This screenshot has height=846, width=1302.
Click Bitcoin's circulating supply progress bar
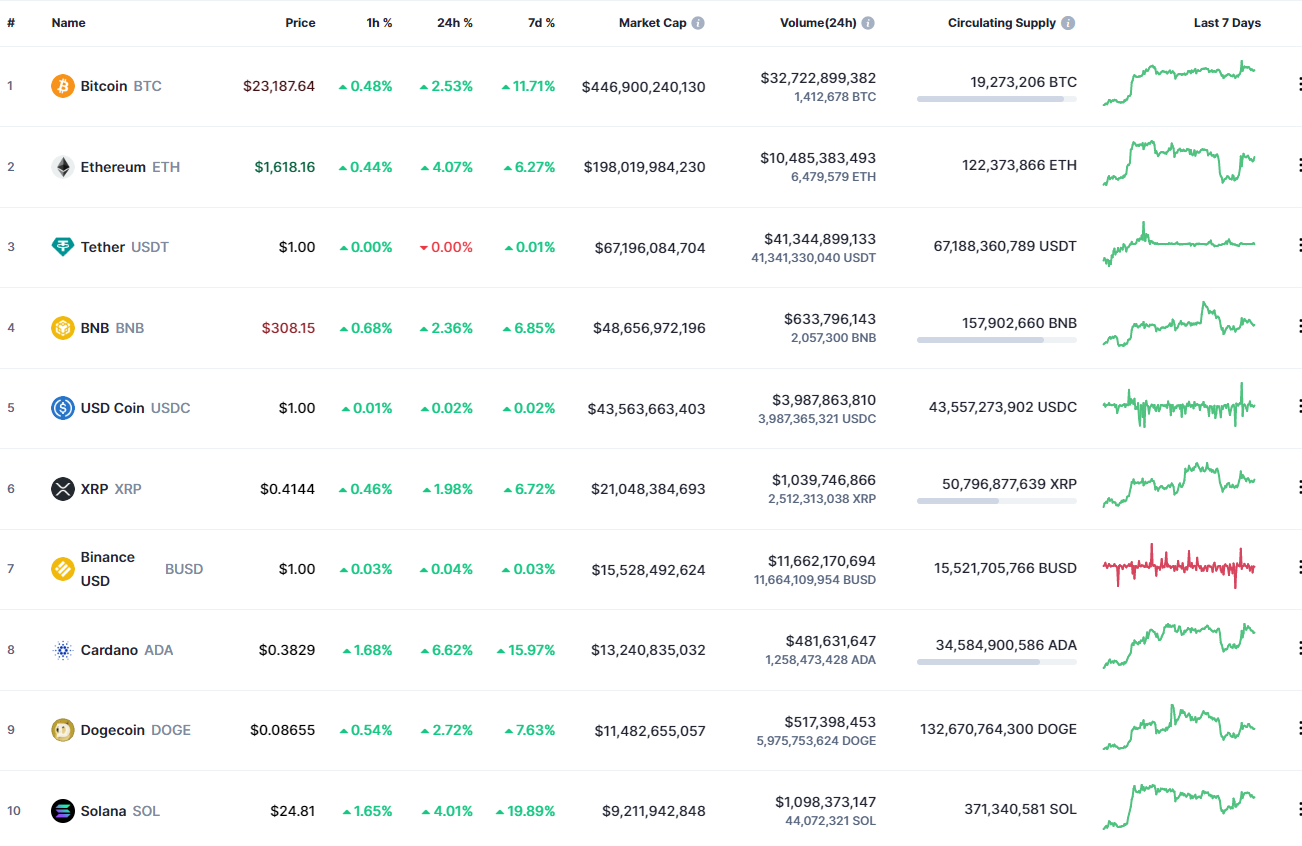pos(996,97)
